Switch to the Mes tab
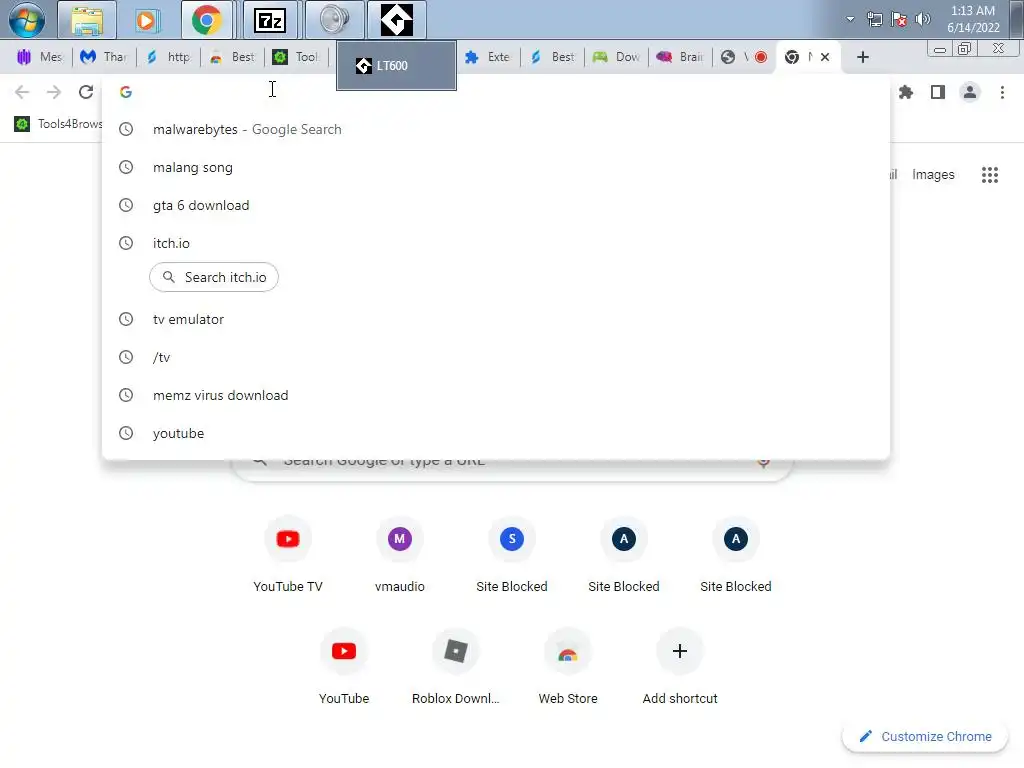Screen dimensions: 1024x768 click(40, 57)
